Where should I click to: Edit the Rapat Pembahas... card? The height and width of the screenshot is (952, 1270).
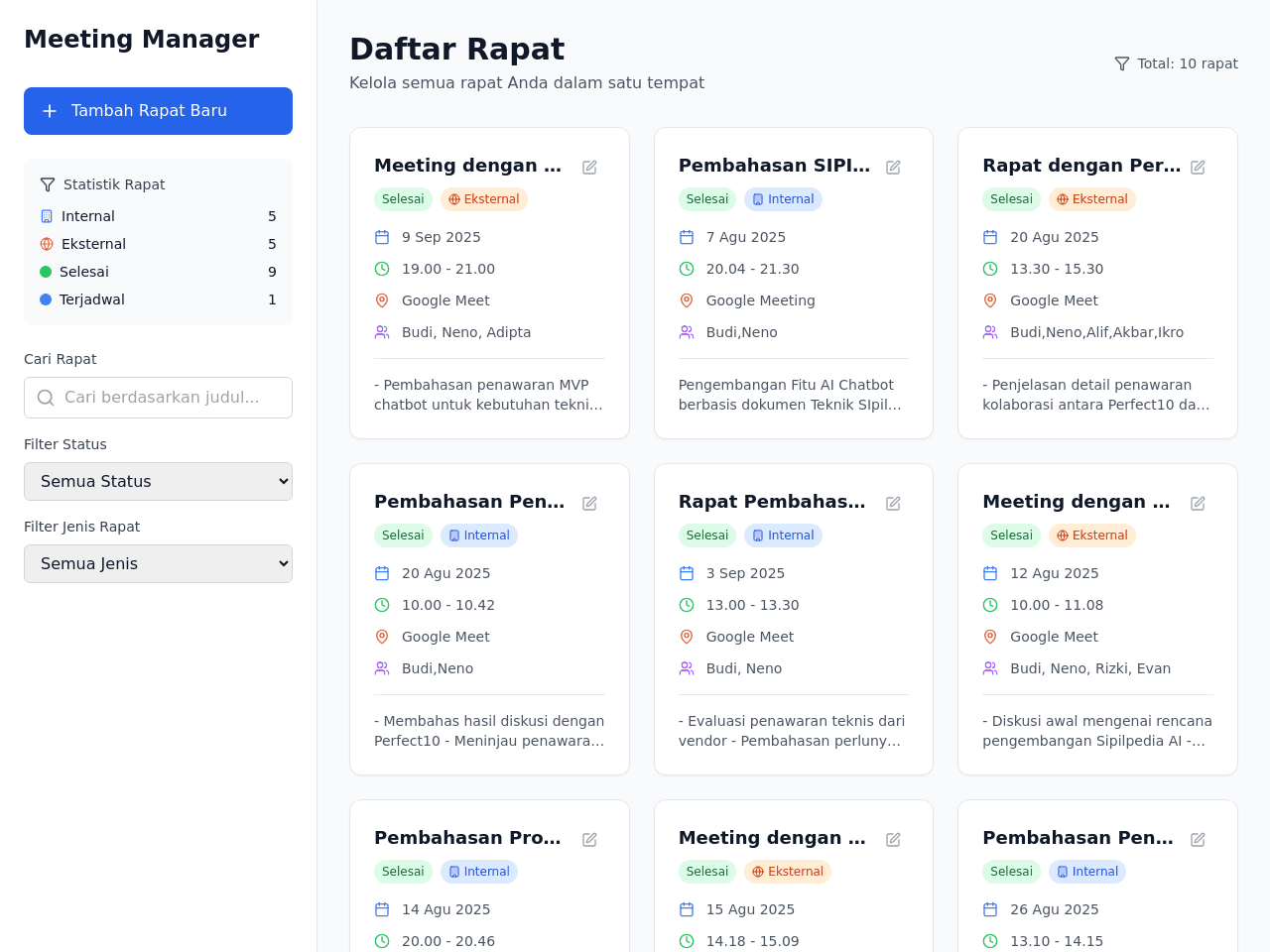coord(893,503)
